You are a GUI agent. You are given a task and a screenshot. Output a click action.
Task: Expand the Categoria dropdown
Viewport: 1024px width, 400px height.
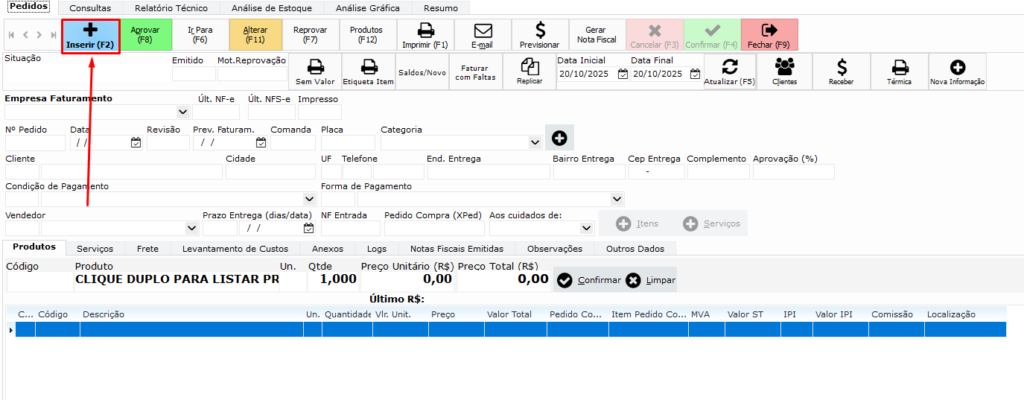pyautogui.click(x=534, y=143)
